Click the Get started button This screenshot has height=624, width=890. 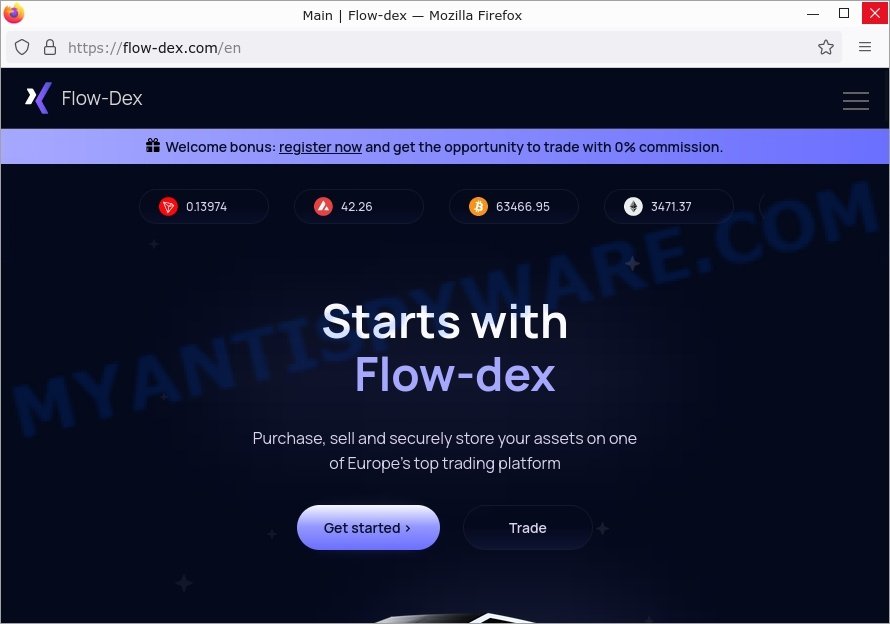(368, 527)
